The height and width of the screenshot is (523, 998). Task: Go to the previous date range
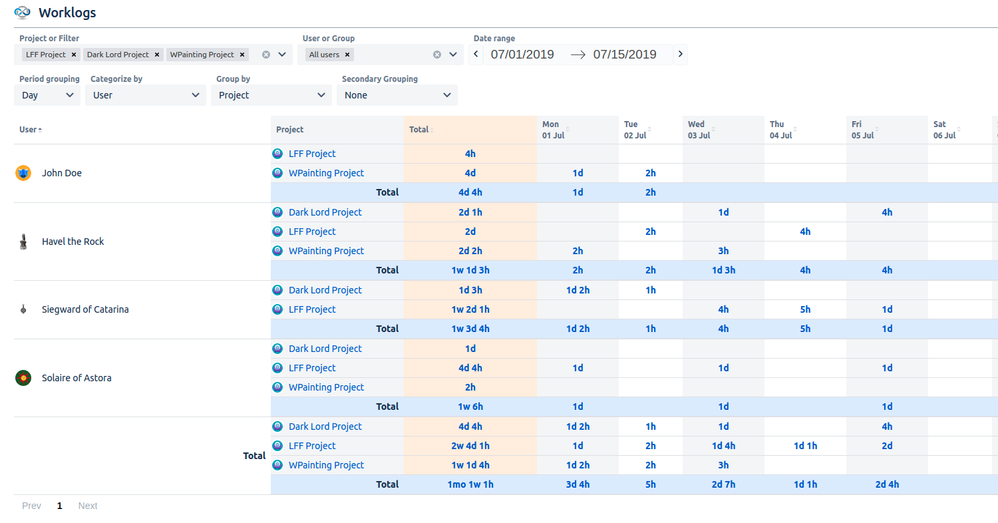[476, 54]
